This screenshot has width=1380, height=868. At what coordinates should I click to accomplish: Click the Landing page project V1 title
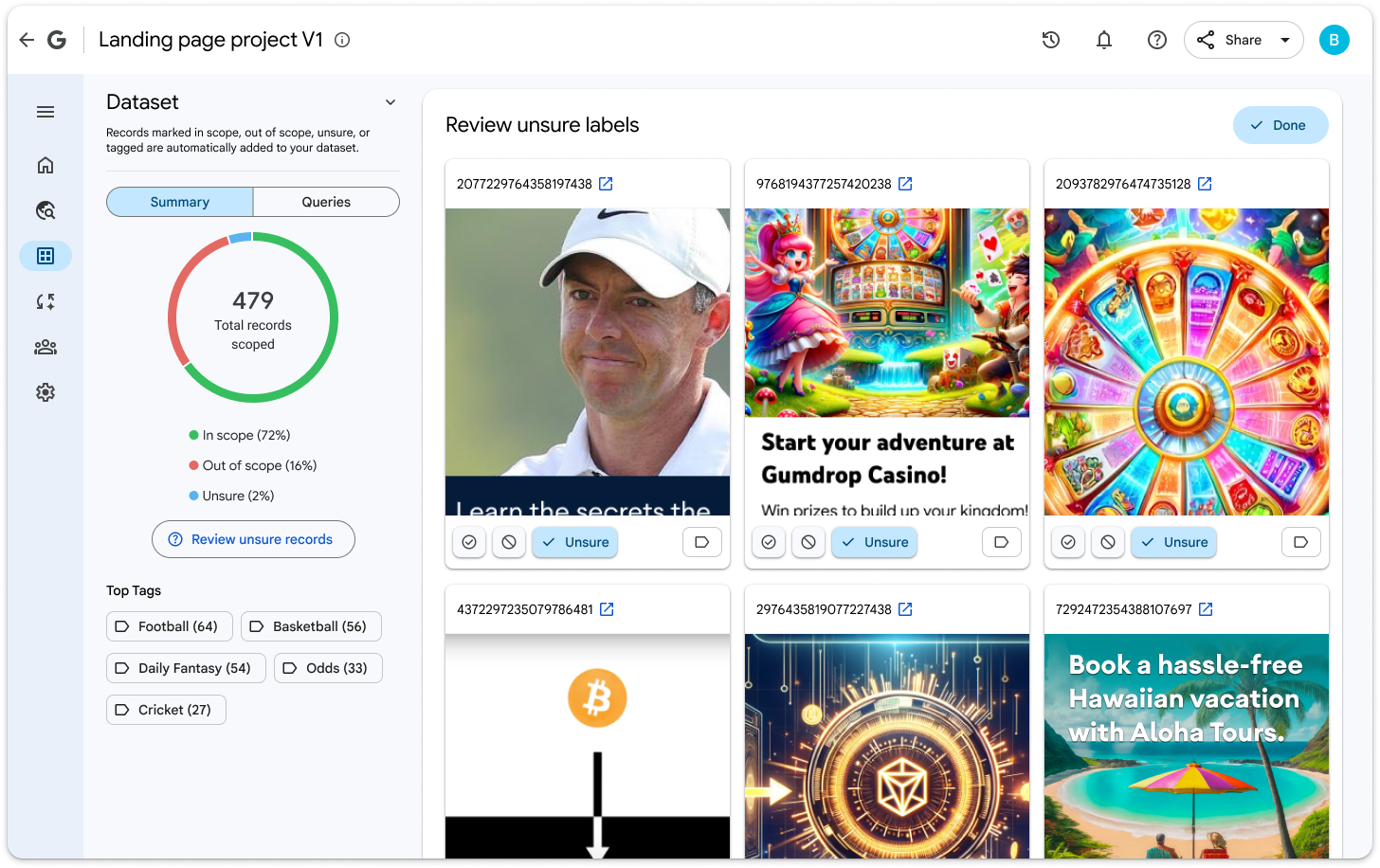click(x=210, y=40)
